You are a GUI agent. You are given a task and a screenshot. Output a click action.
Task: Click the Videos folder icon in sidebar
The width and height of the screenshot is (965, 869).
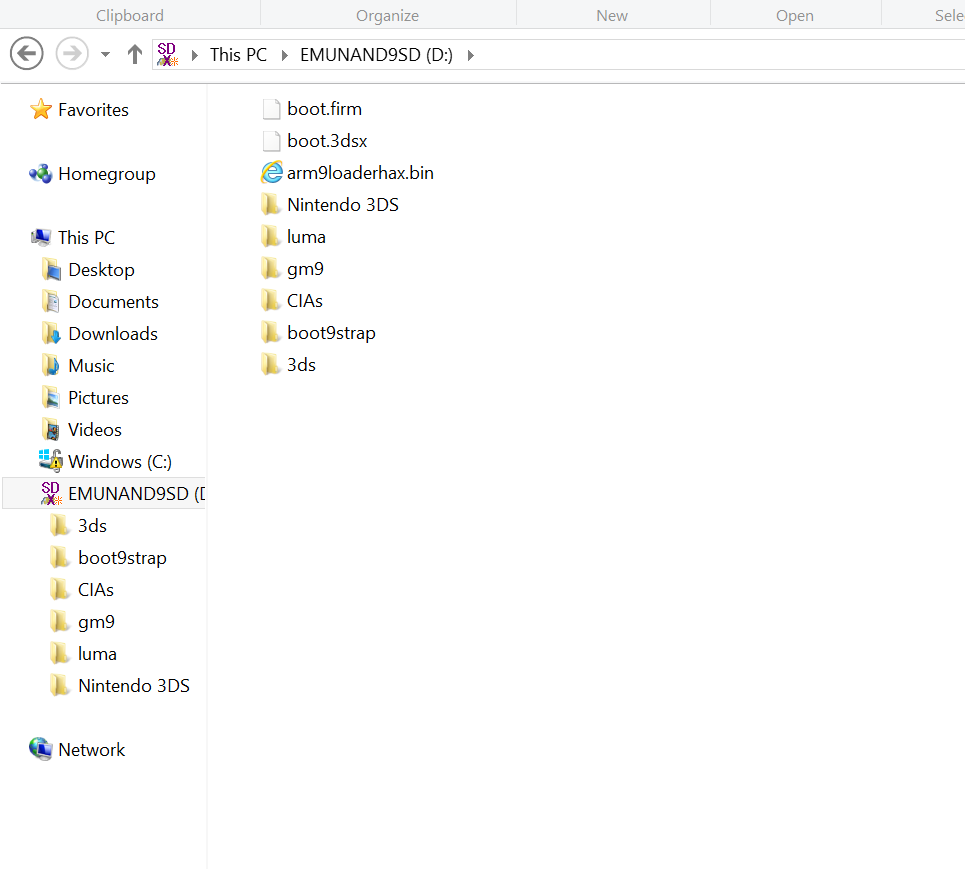pos(52,430)
